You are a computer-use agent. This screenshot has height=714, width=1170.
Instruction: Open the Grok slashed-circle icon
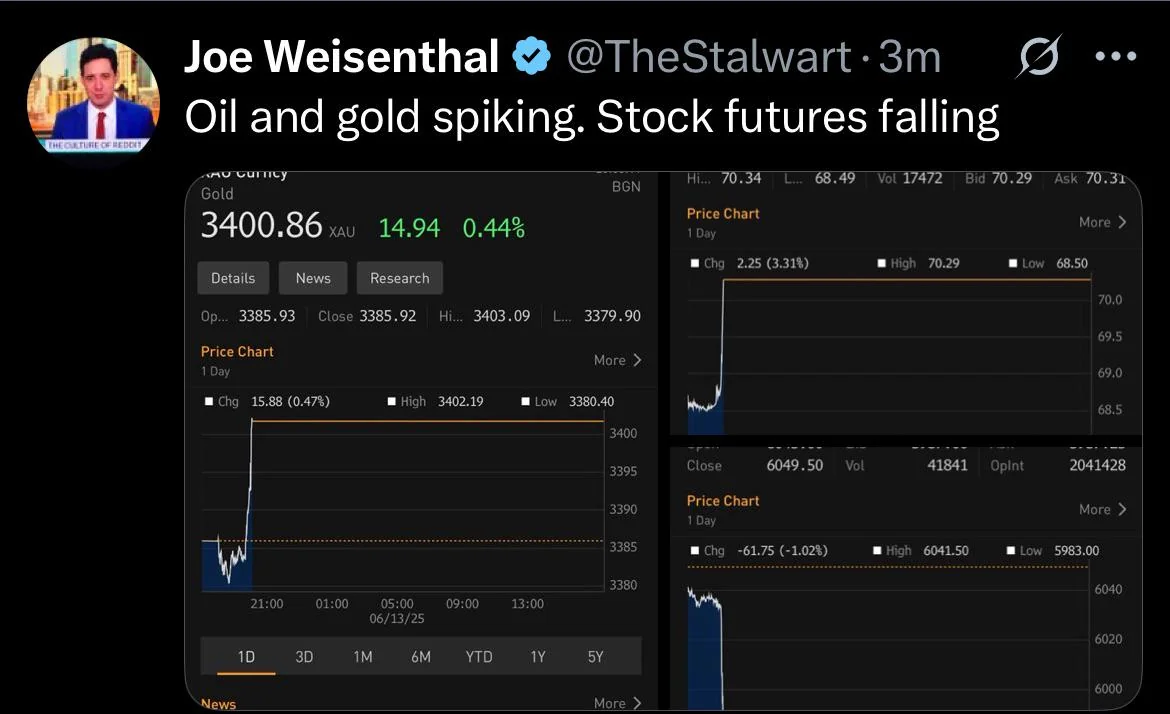[x=1039, y=56]
